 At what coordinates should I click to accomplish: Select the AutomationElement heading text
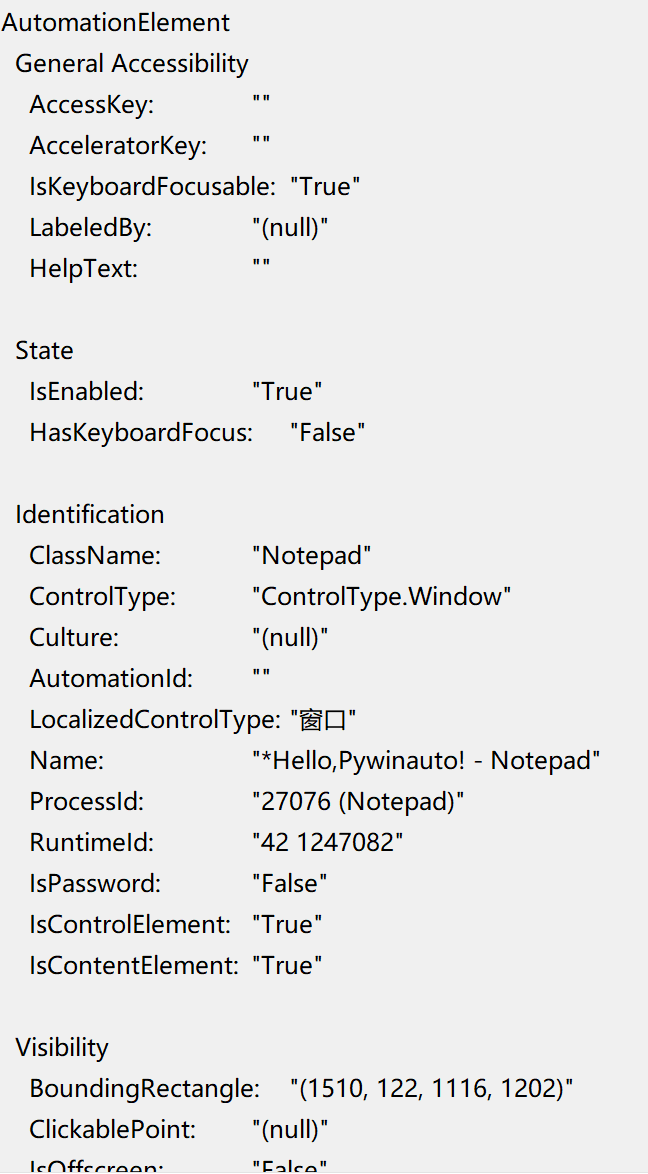(x=116, y=22)
